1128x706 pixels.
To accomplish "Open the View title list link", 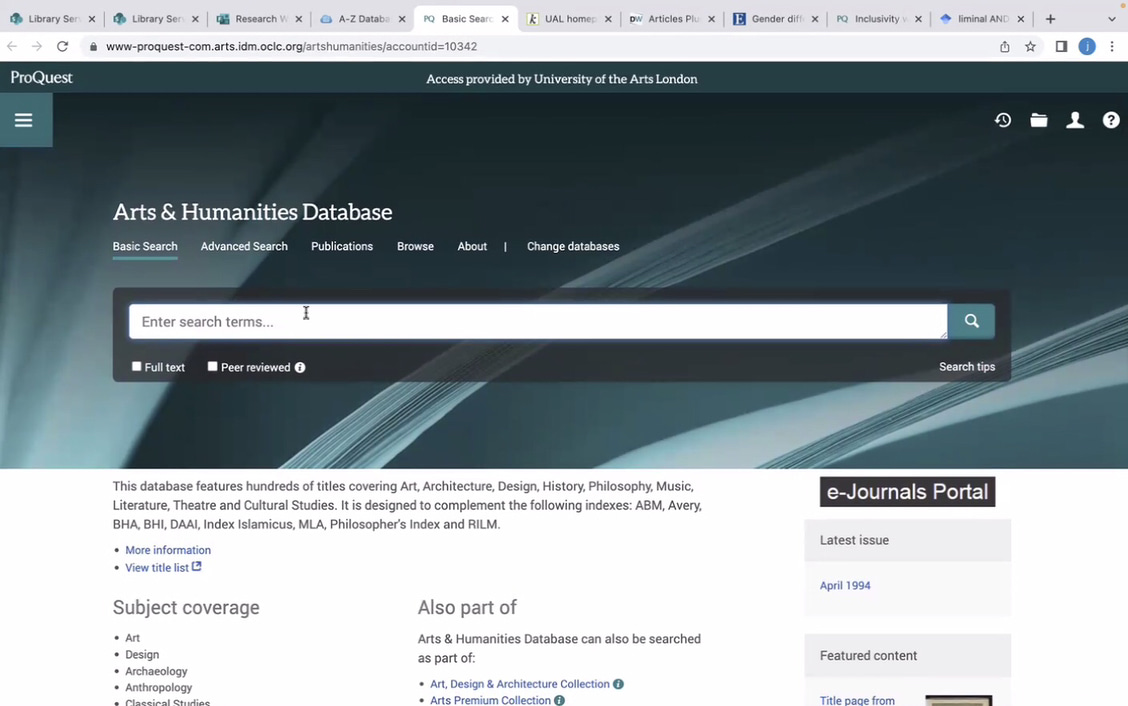I will (157, 568).
